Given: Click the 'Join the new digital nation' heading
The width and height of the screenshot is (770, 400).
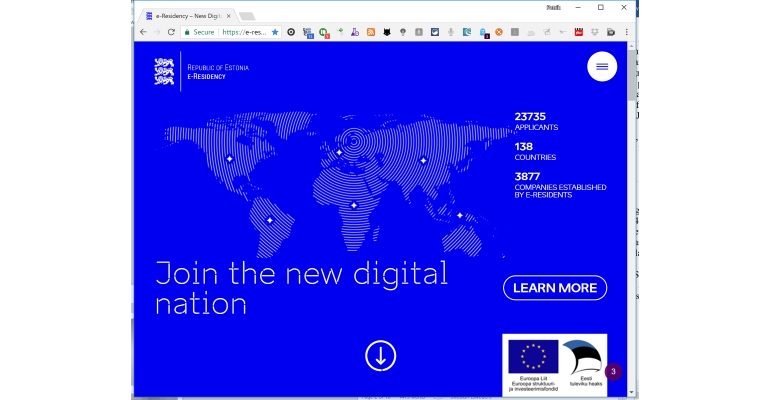Looking at the screenshot, I should [302, 288].
